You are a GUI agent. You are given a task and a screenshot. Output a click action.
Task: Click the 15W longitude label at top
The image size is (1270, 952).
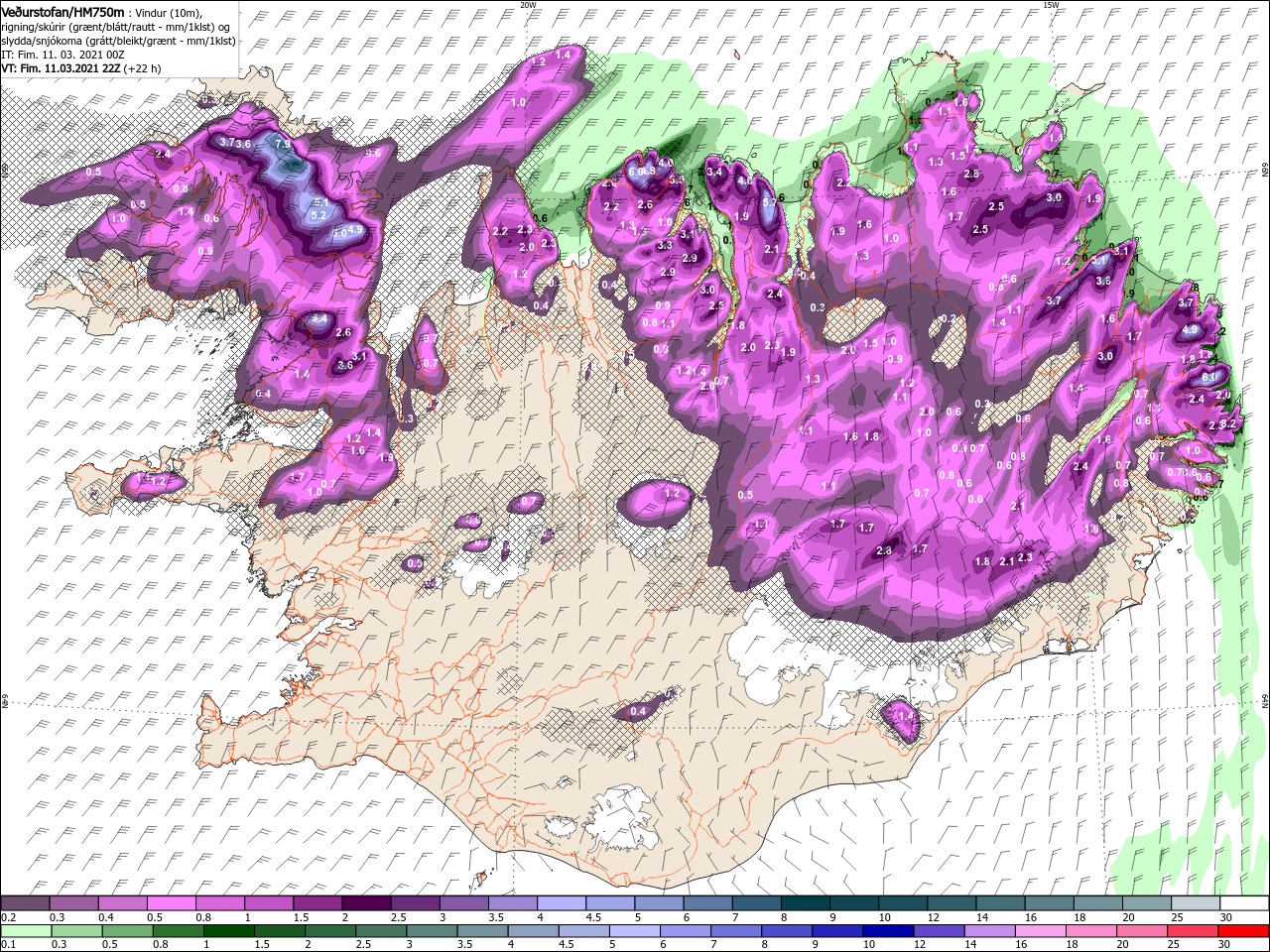(x=1051, y=5)
